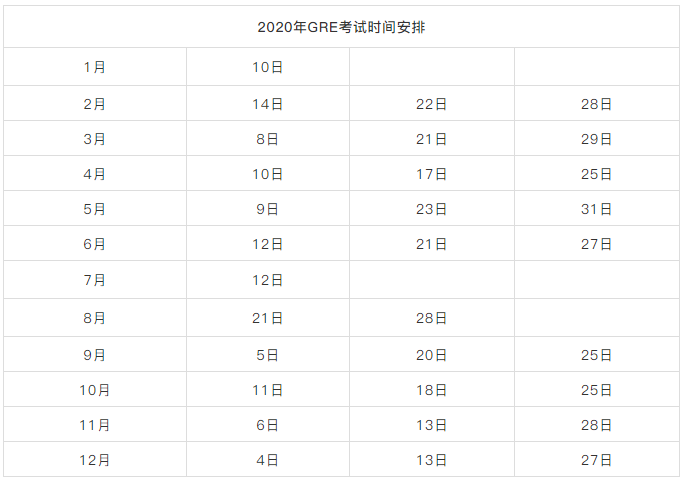
Task: Select the 17日 cell in the 4月 row
Action: point(432,173)
